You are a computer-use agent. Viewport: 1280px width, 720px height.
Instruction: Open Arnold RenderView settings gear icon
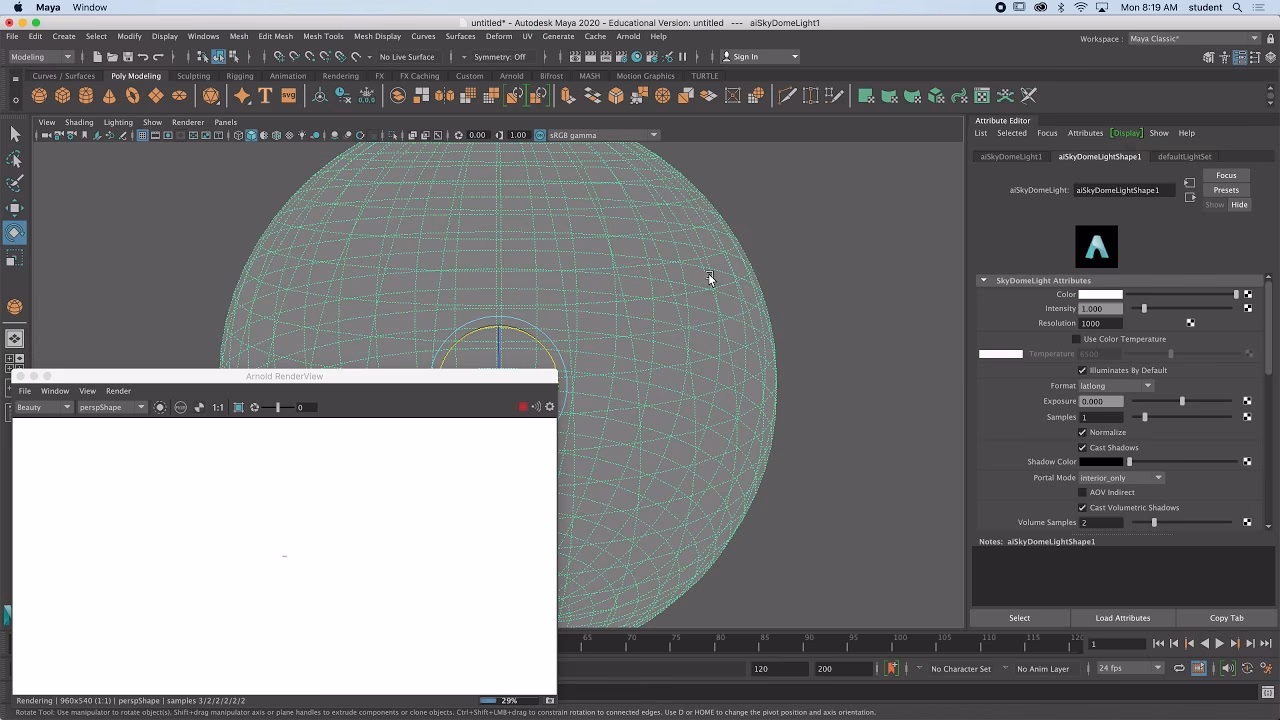click(x=549, y=407)
